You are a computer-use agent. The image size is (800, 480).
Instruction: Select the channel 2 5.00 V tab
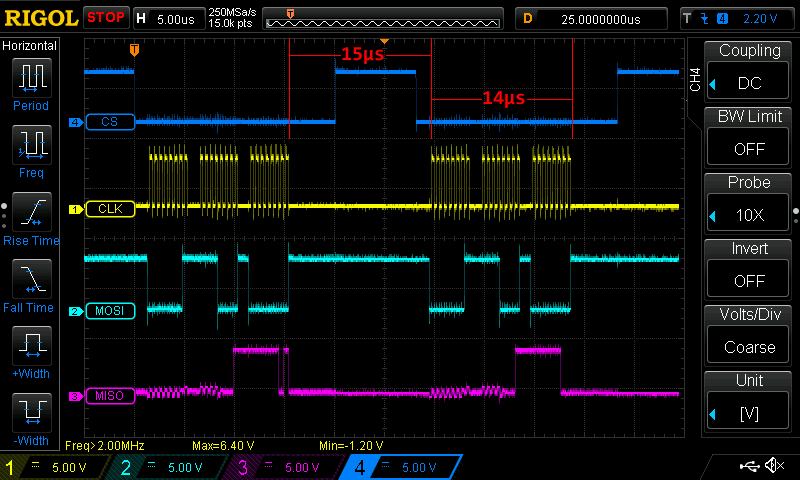(170, 467)
